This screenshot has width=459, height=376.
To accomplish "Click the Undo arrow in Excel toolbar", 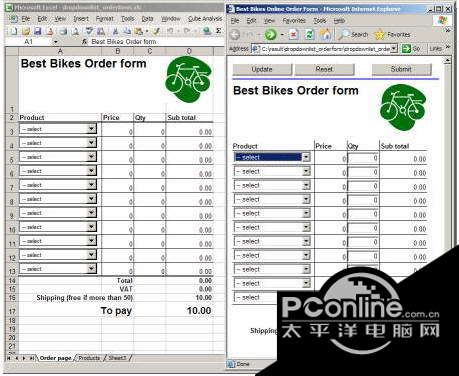I will point(170,31).
